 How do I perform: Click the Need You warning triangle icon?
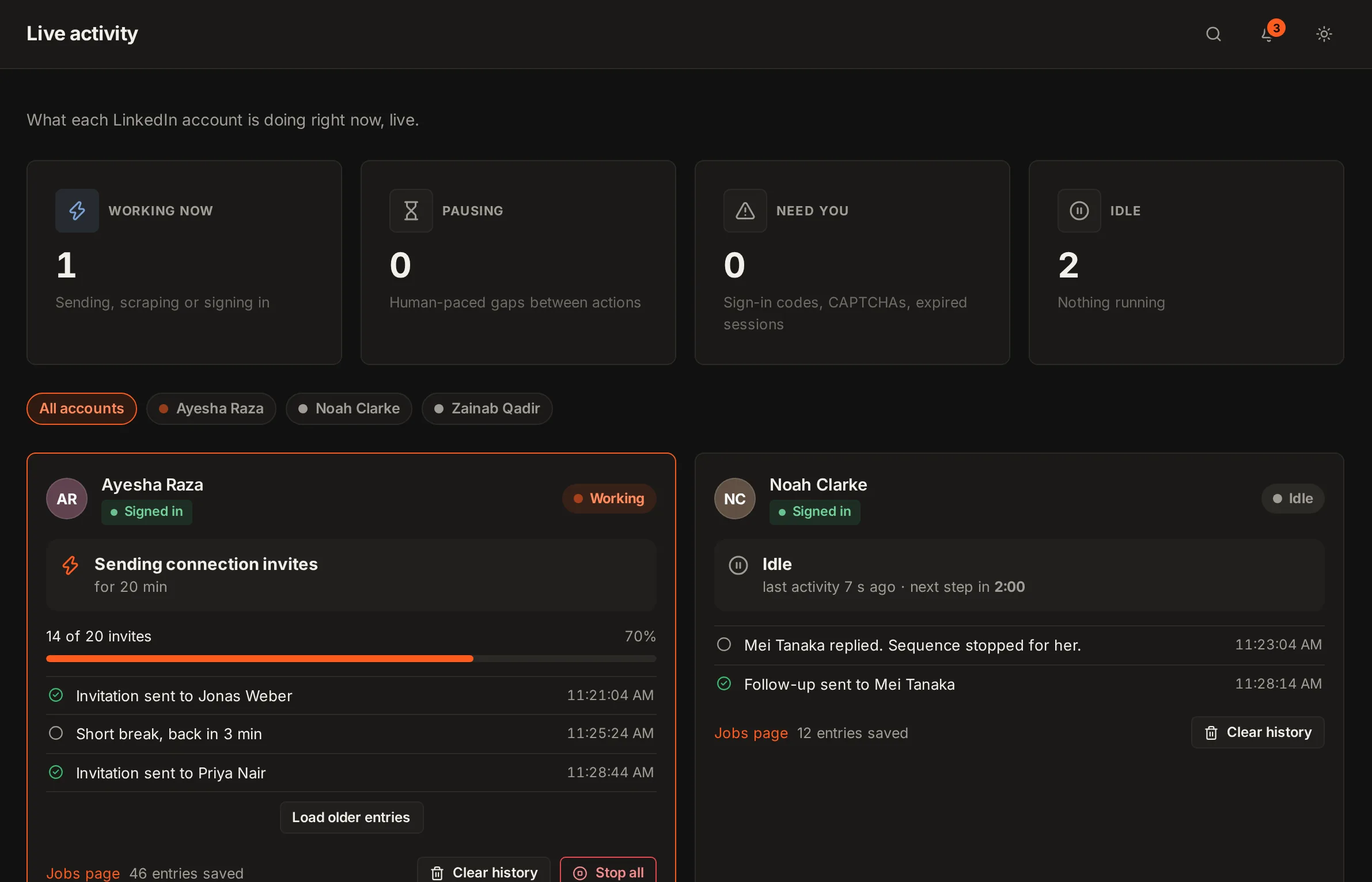pyautogui.click(x=745, y=211)
